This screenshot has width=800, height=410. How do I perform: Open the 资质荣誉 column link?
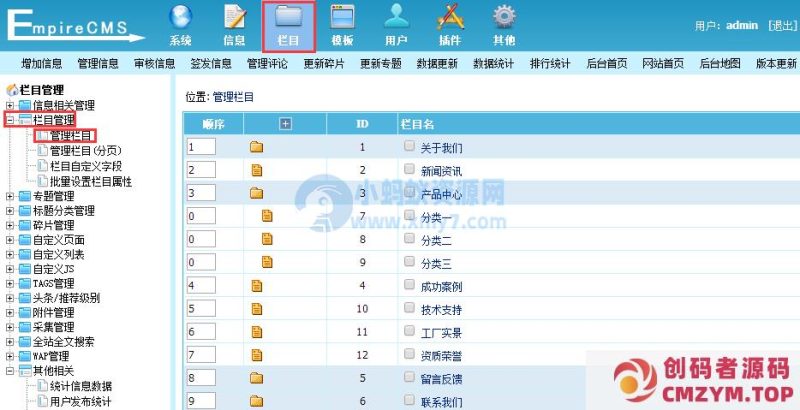click(x=441, y=355)
